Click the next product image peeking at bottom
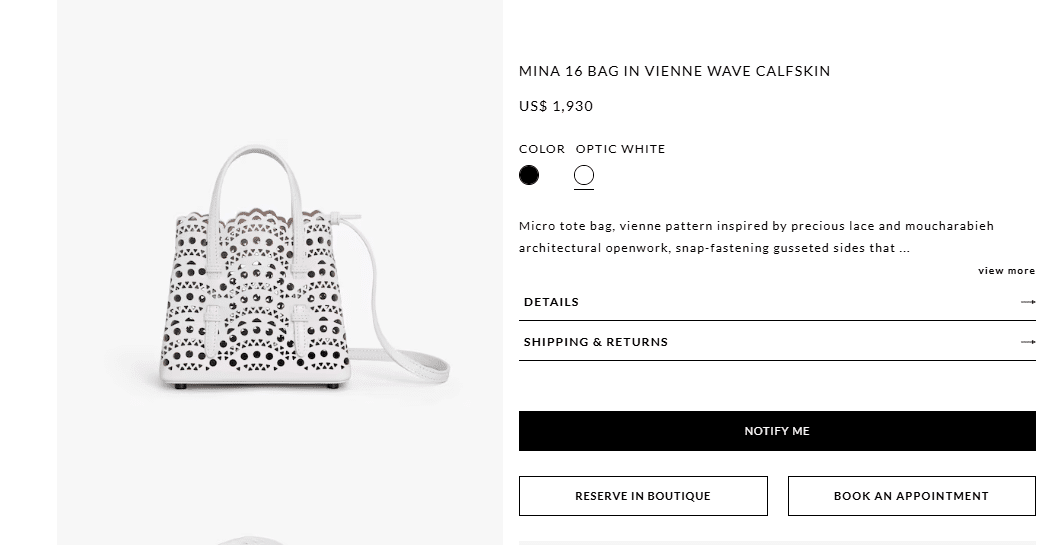 250,540
